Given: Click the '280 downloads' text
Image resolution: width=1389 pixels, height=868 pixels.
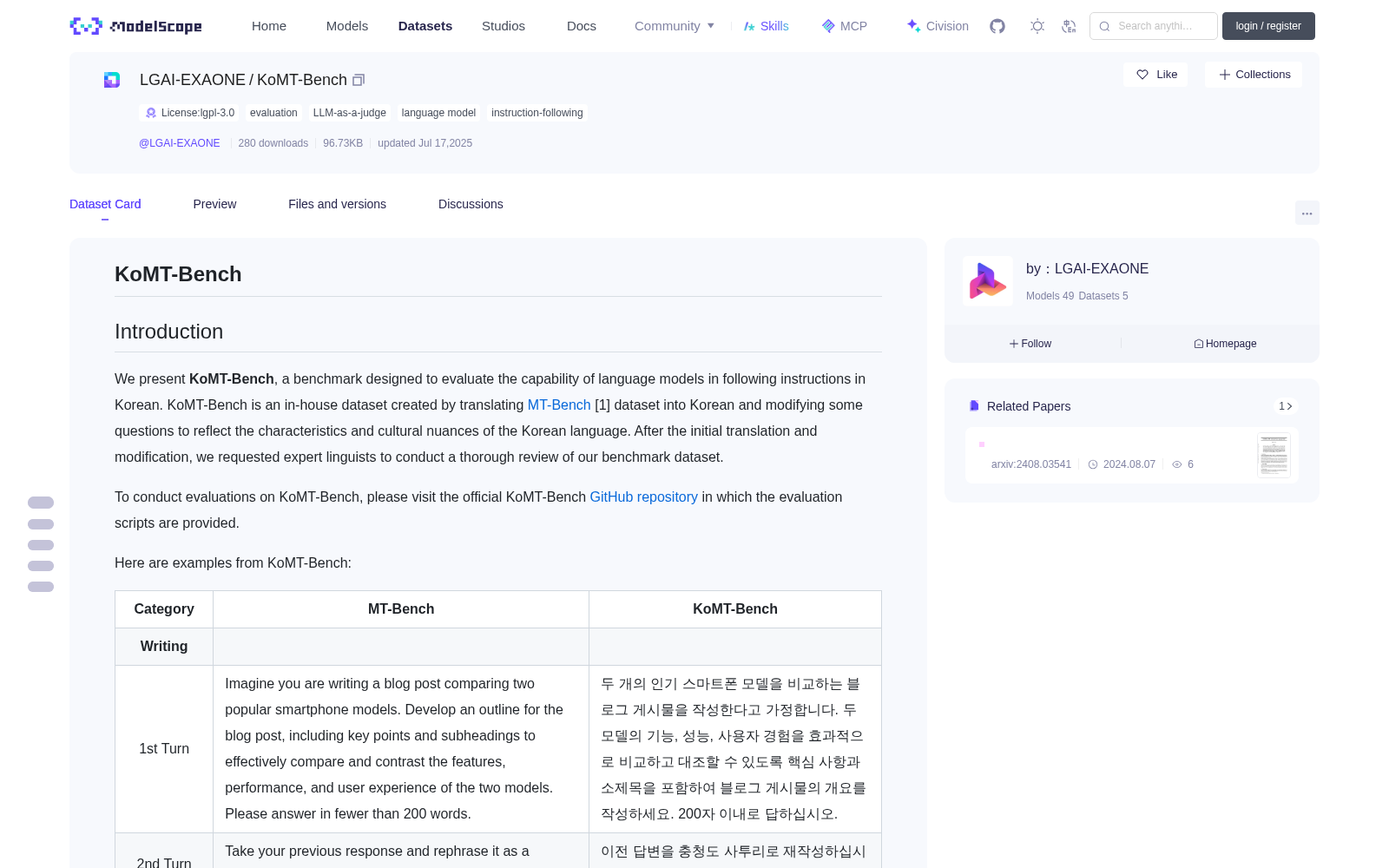Looking at the screenshot, I should click(x=273, y=143).
